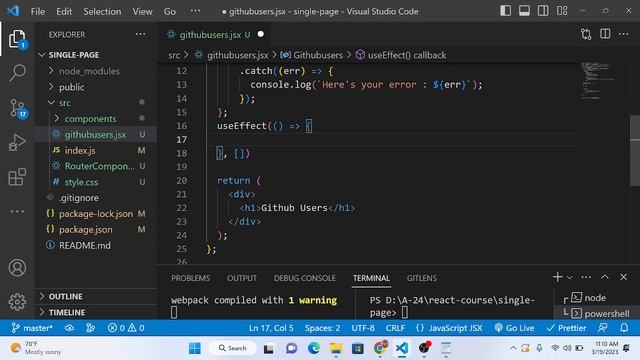Switch to the PROBLEMS panel tab

tap(191, 278)
